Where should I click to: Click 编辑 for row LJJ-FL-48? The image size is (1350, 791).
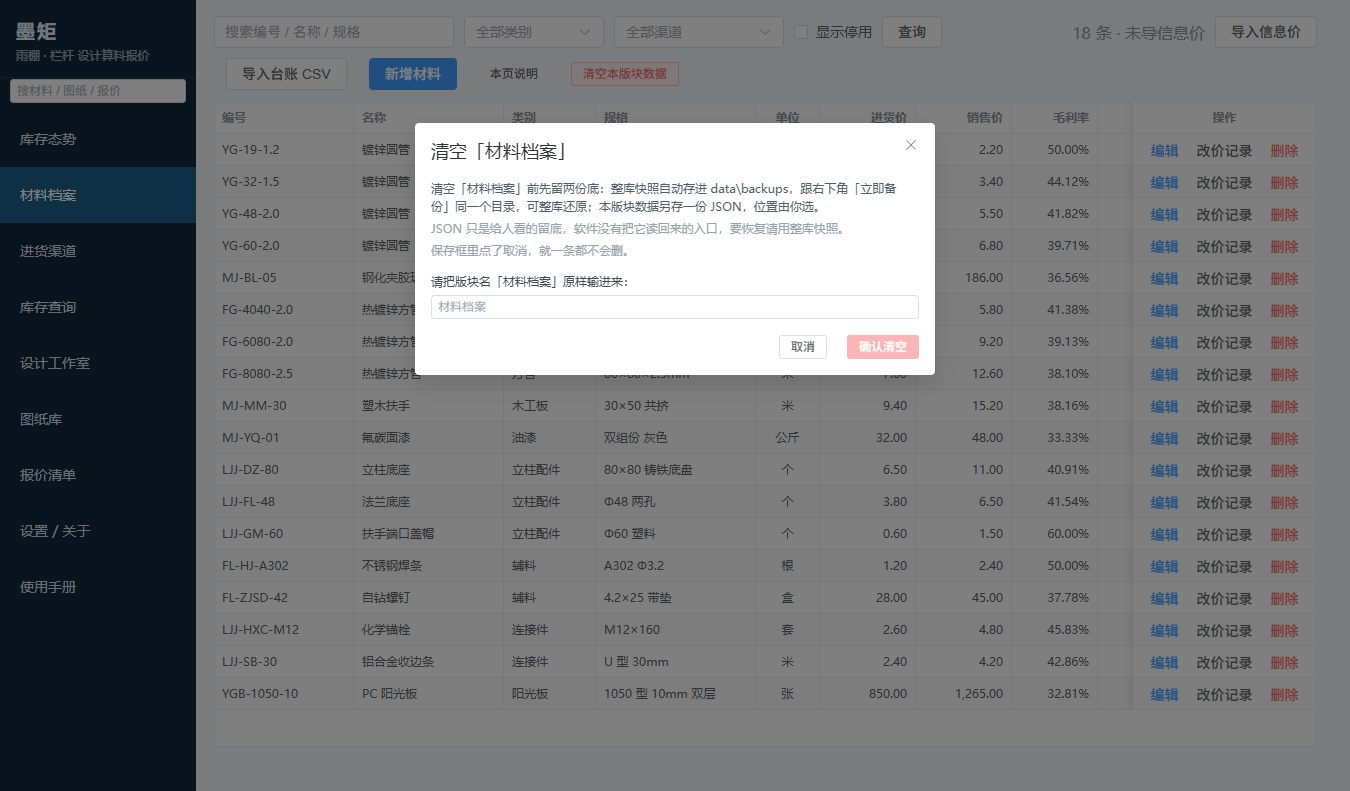pyautogui.click(x=1164, y=503)
